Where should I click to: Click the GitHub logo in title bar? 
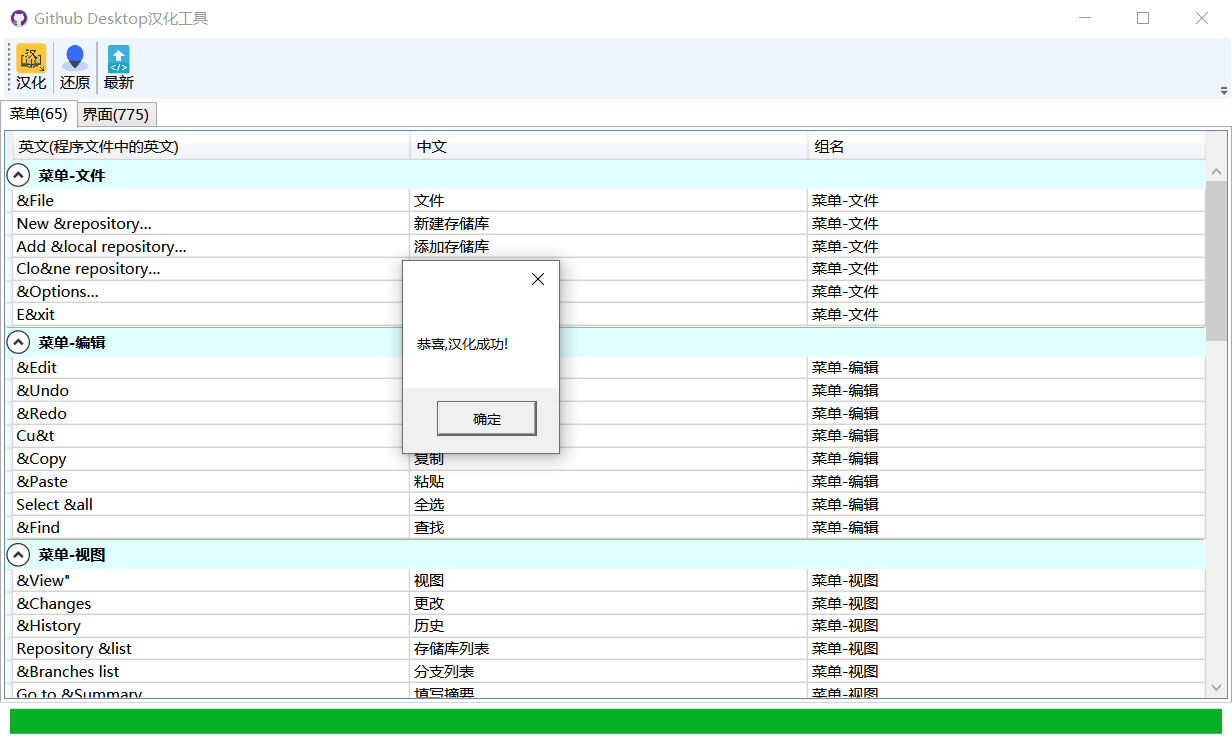tap(19, 18)
